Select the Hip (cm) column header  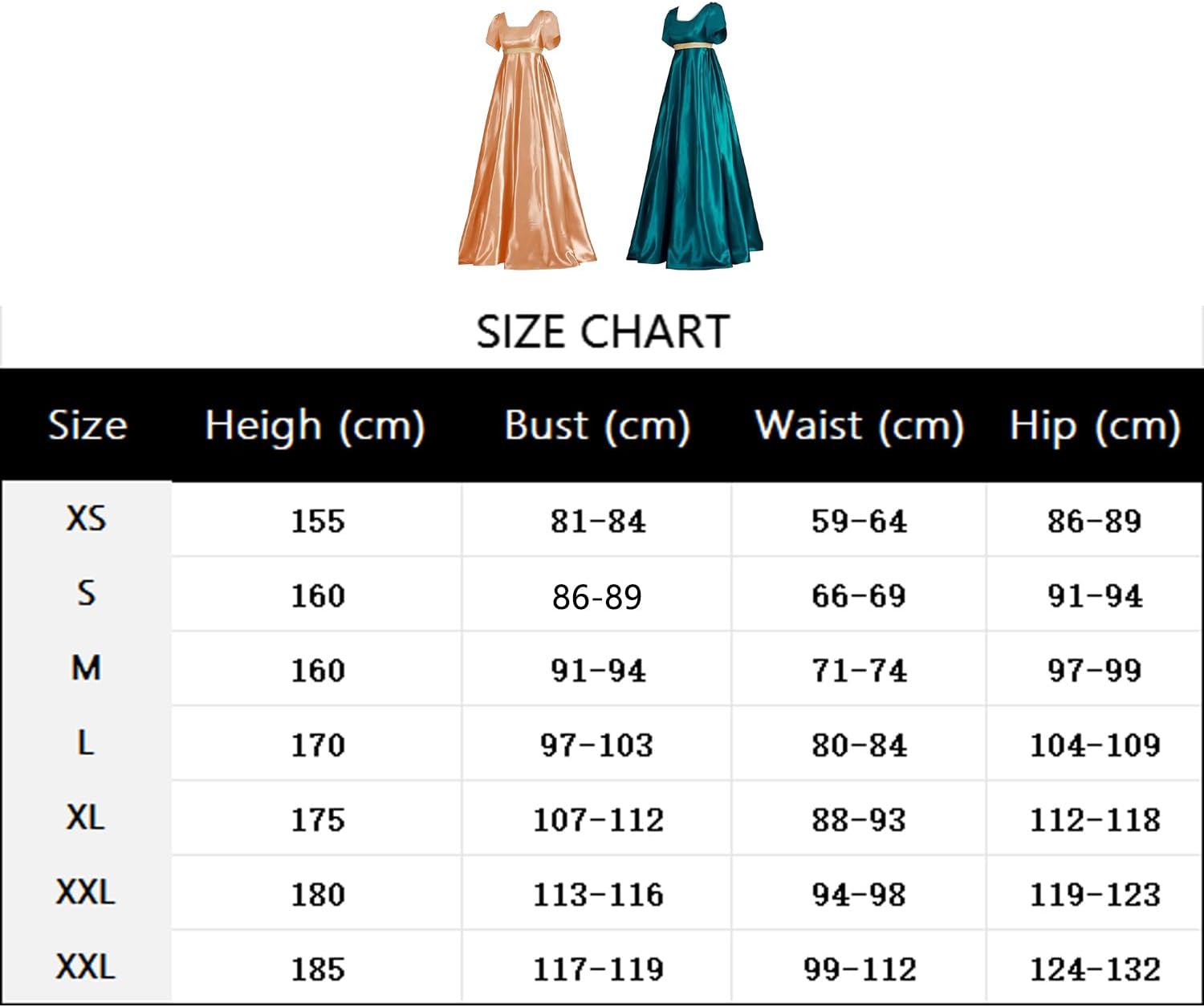click(1095, 424)
